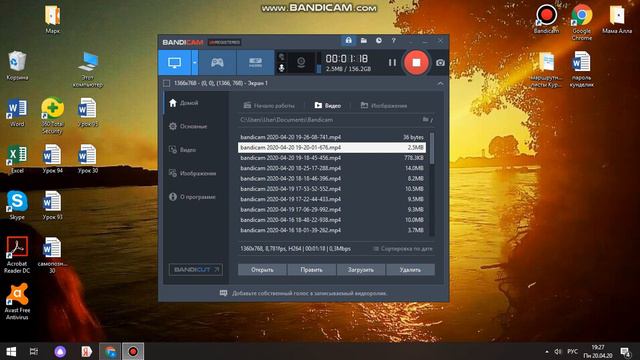This screenshot has height=360, width=640.
Task: Click the Править button
Action: [311, 270]
